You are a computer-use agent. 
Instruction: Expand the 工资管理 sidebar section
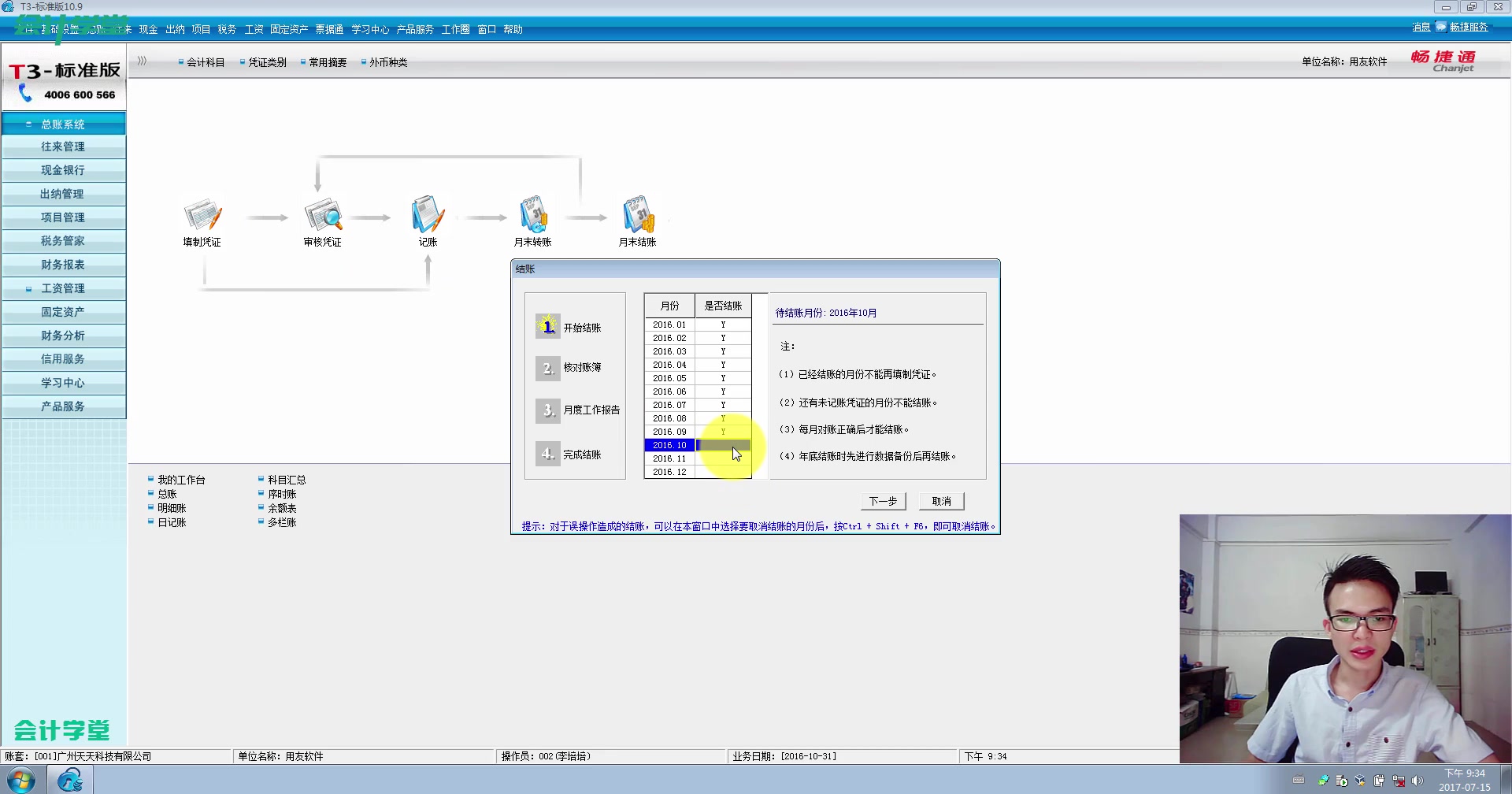point(64,288)
